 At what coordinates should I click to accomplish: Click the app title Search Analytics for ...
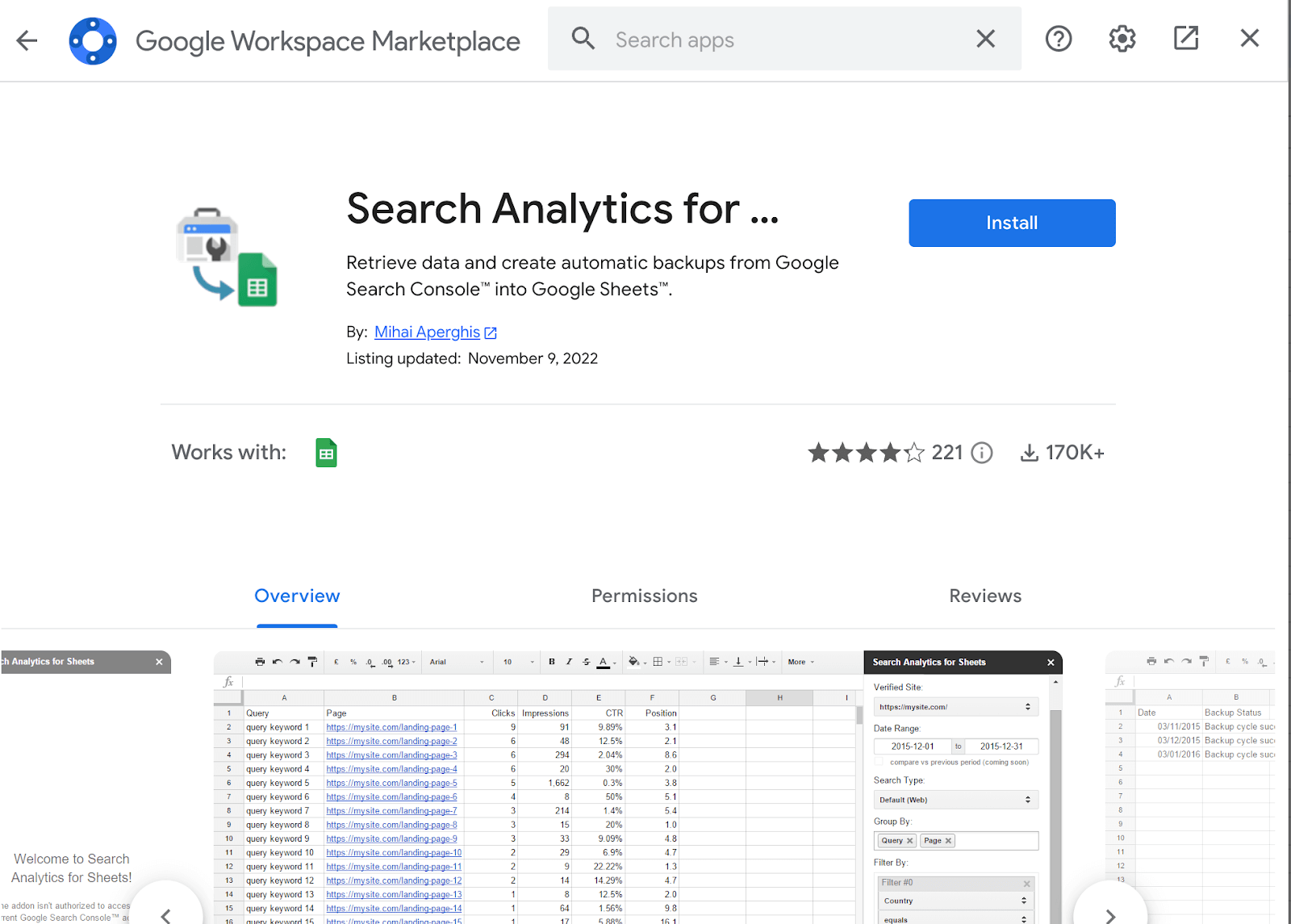coord(562,209)
